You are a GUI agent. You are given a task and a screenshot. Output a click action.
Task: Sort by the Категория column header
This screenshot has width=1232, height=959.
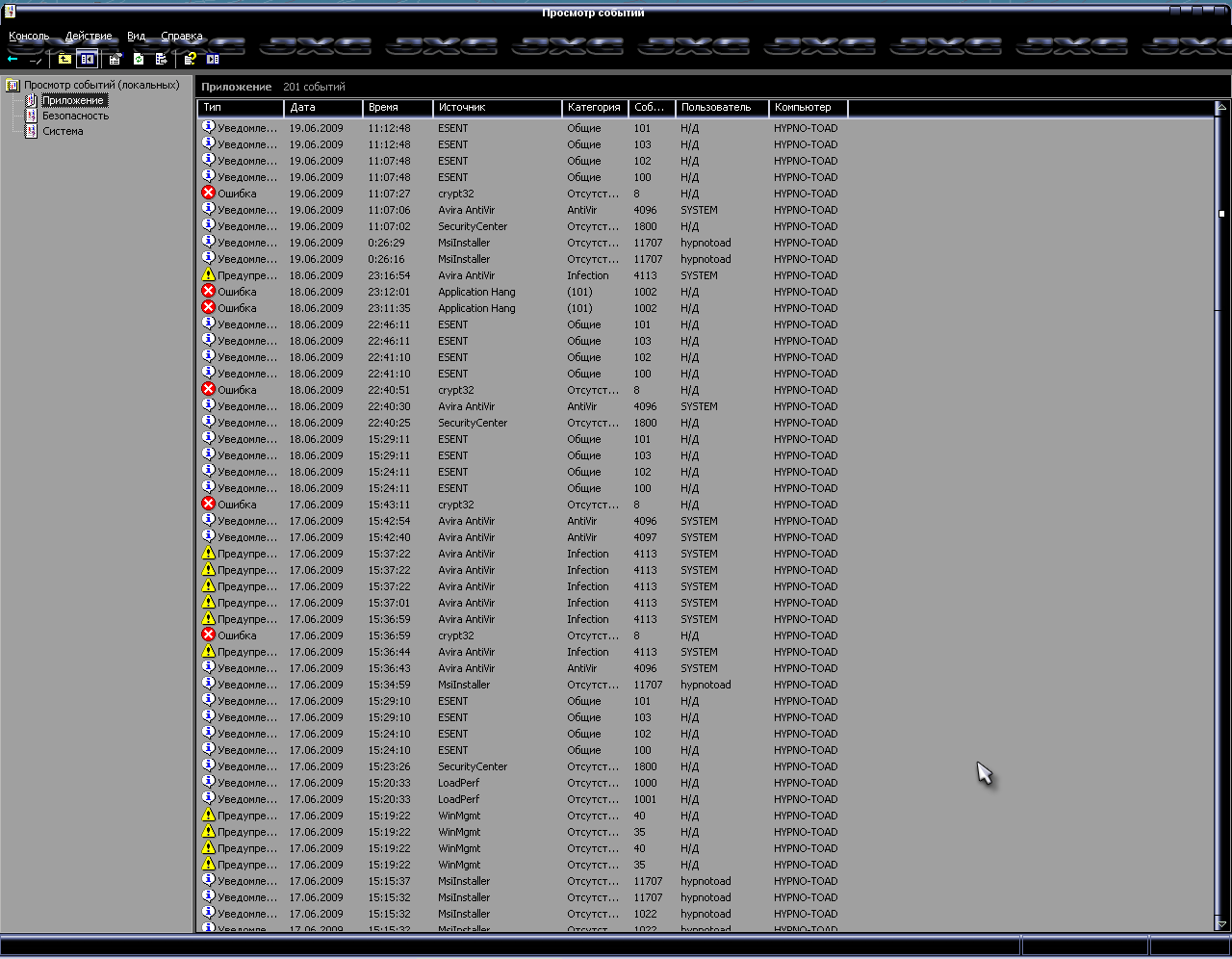594,108
